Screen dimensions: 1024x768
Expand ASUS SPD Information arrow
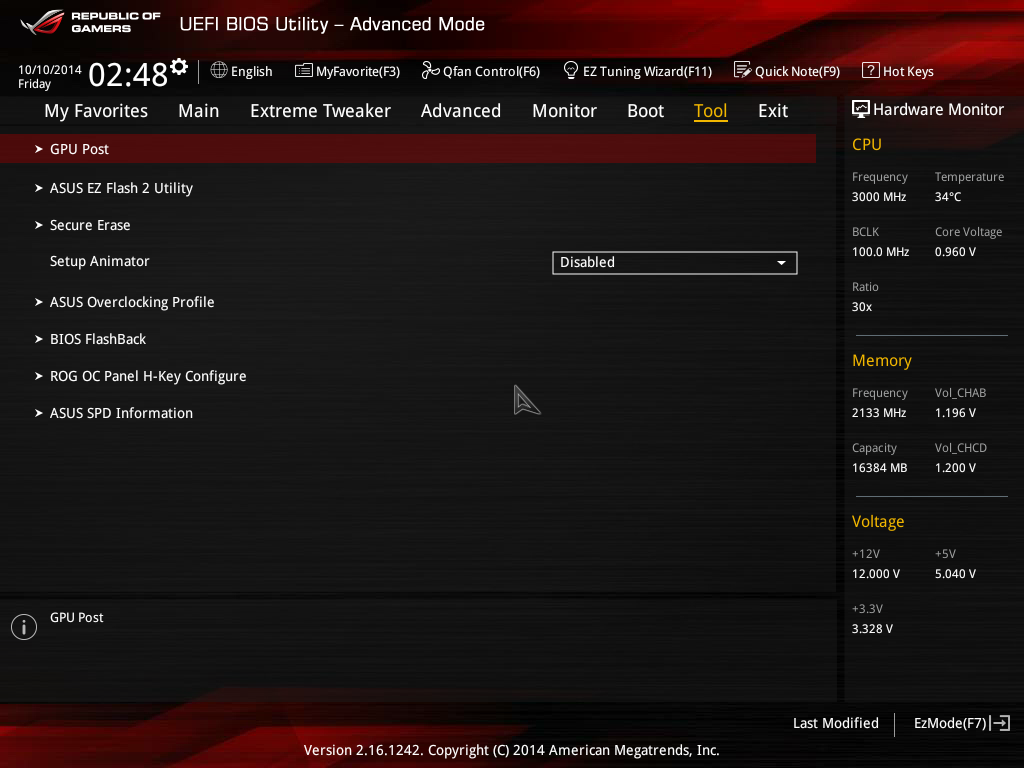coord(39,413)
